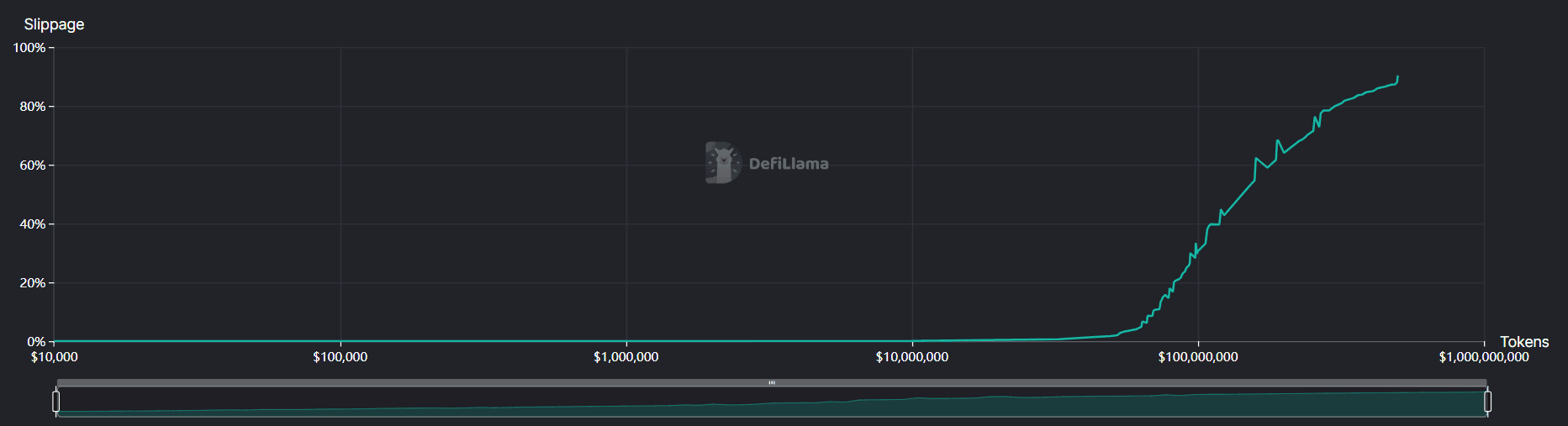Click inside the zoom preview area chart

pos(1009,406)
